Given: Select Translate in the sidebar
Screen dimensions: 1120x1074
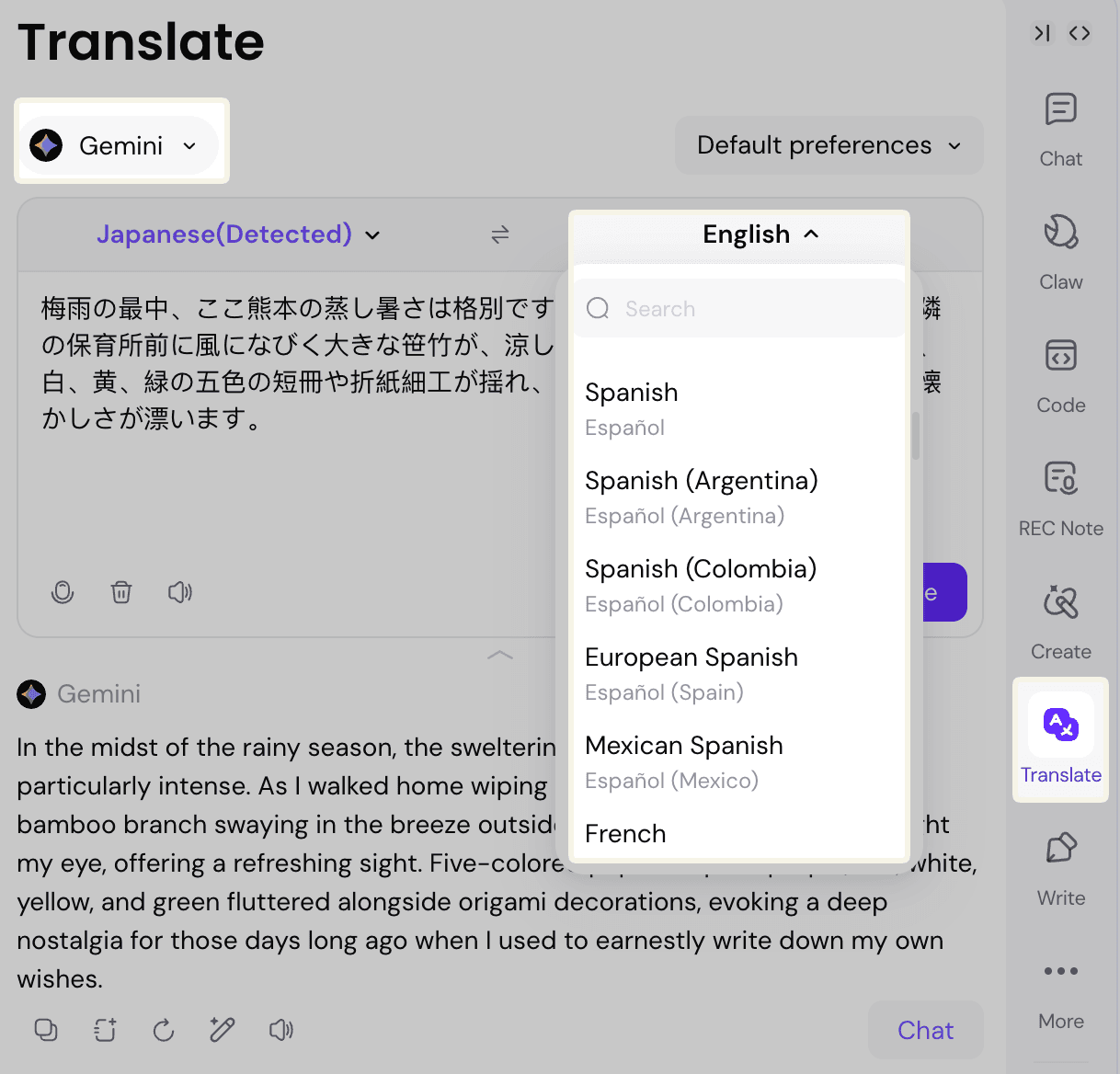Looking at the screenshot, I should 1060,740.
